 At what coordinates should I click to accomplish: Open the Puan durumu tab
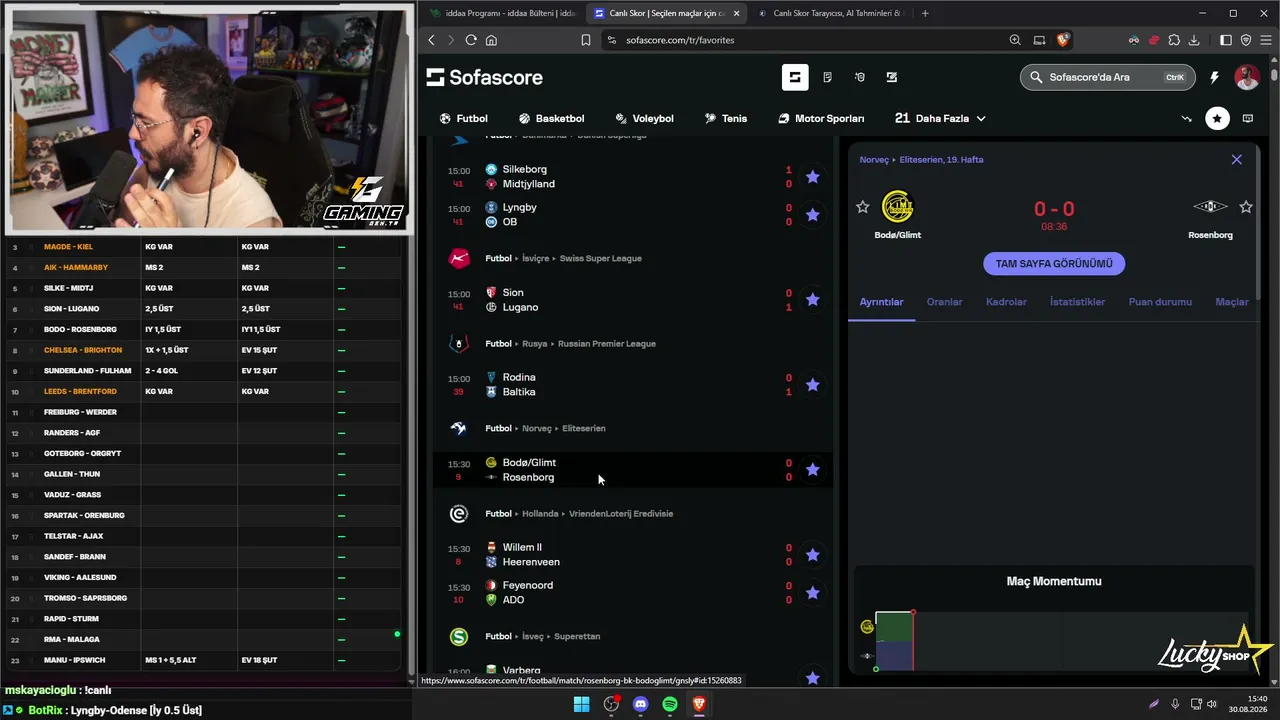coord(1160,302)
